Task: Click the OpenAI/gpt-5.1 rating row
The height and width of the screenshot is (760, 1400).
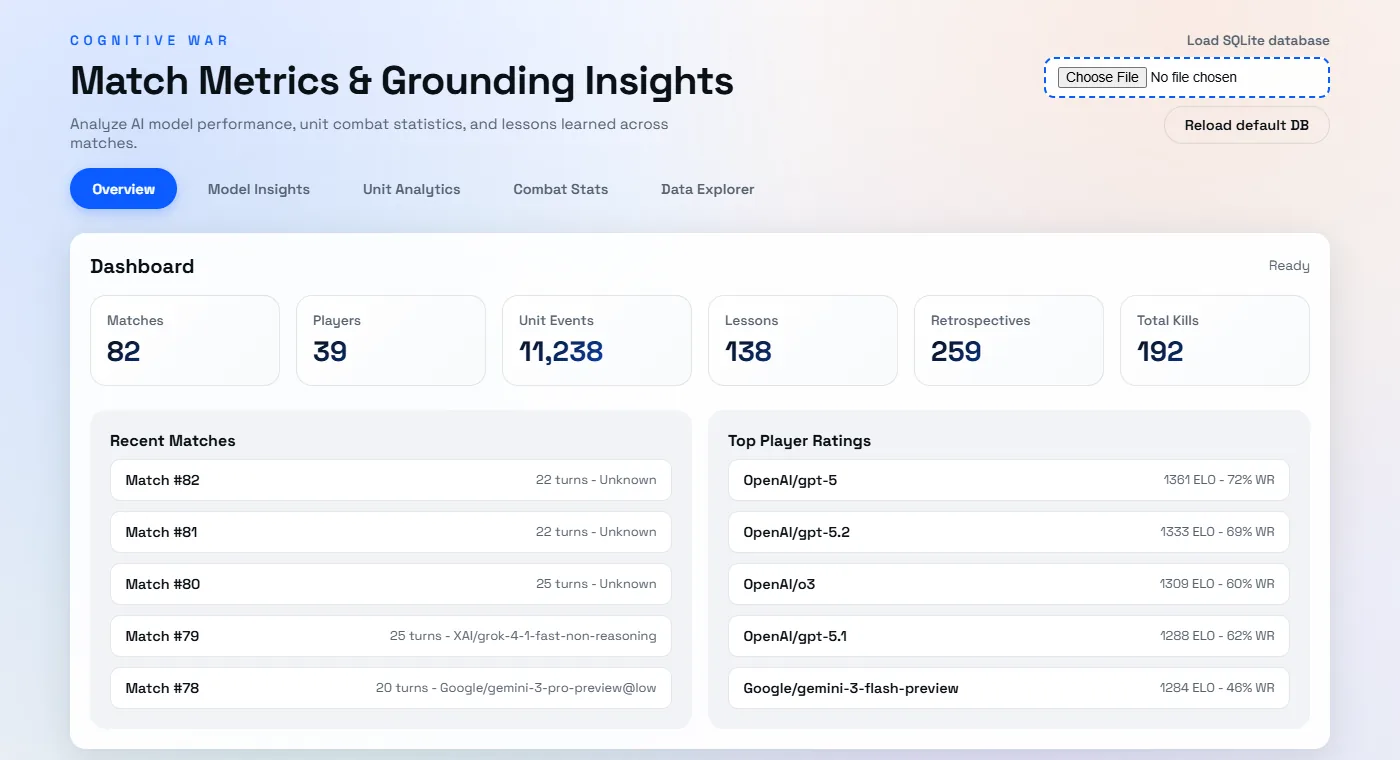Action: point(1009,636)
